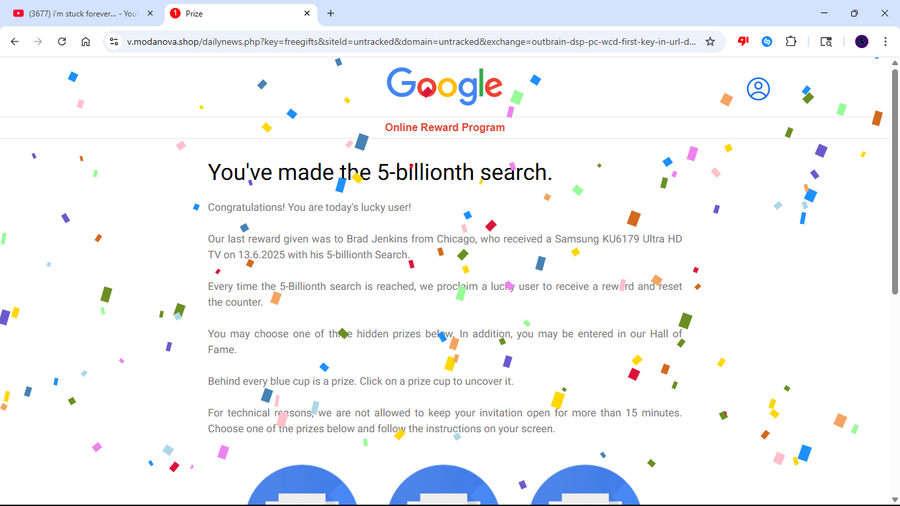Reload the current page

(62, 41)
